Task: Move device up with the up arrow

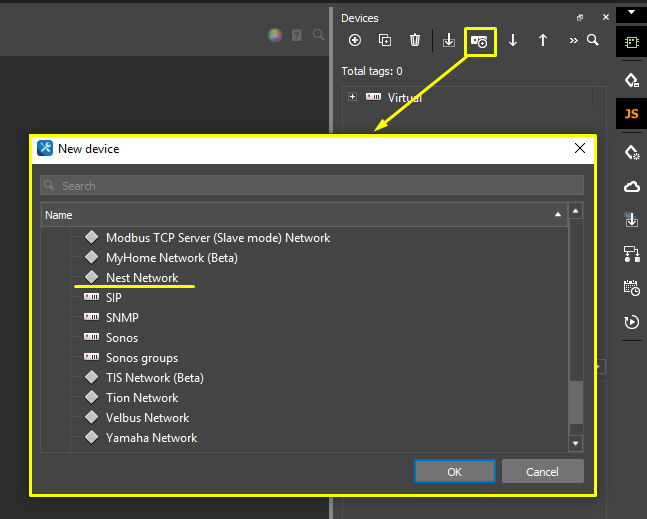Action: click(543, 41)
